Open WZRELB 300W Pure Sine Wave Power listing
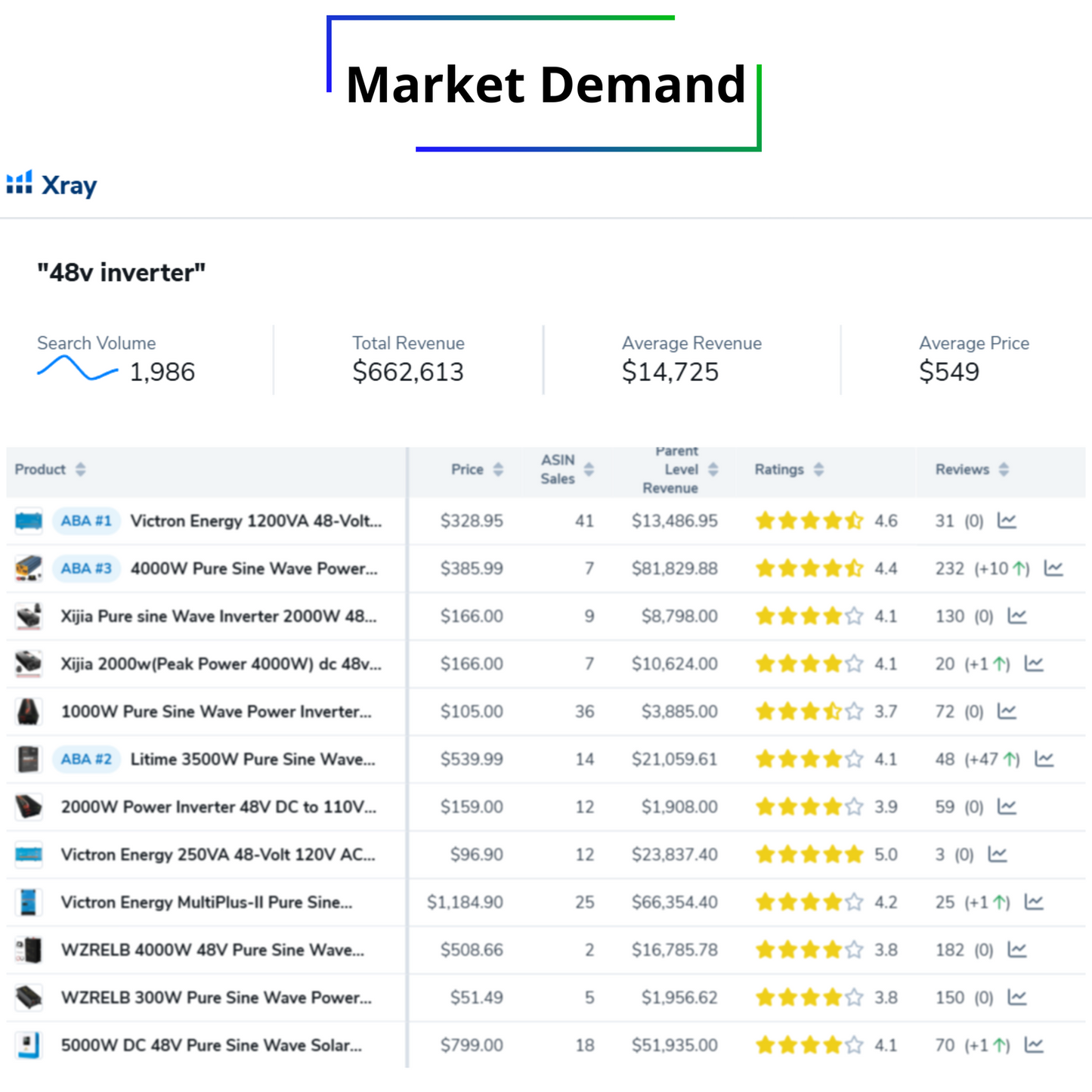Image resolution: width=1092 pixels, height=1092 pixels. tap(216, 997)
